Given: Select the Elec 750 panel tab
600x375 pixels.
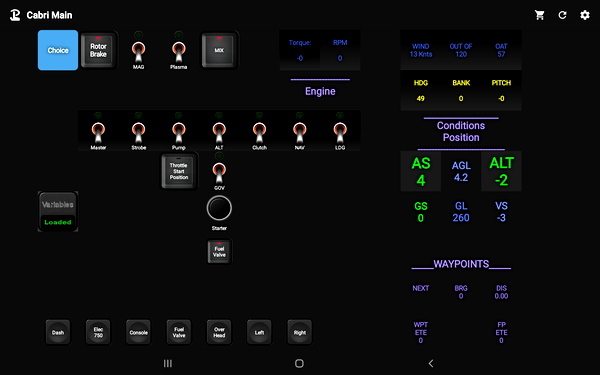Looking at the screenshot, I should [x=98, y=332].
